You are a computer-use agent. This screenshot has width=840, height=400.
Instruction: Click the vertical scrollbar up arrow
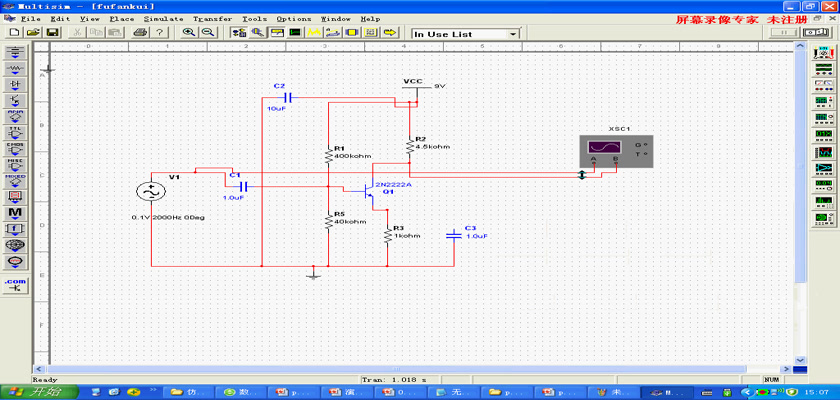tap(800, 48)
